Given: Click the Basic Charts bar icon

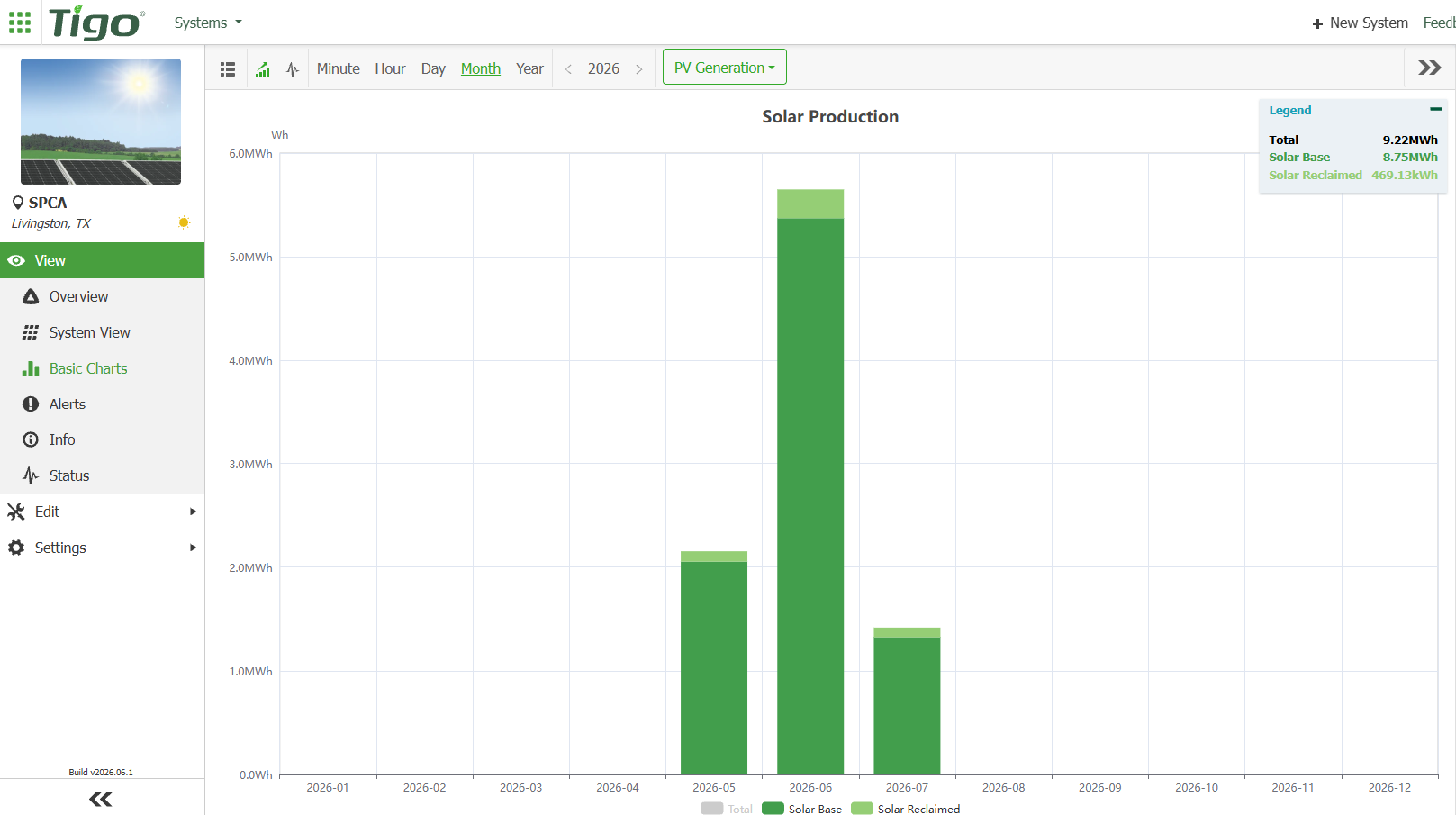Looking at the screenshot, I should (x=31, y=368).
